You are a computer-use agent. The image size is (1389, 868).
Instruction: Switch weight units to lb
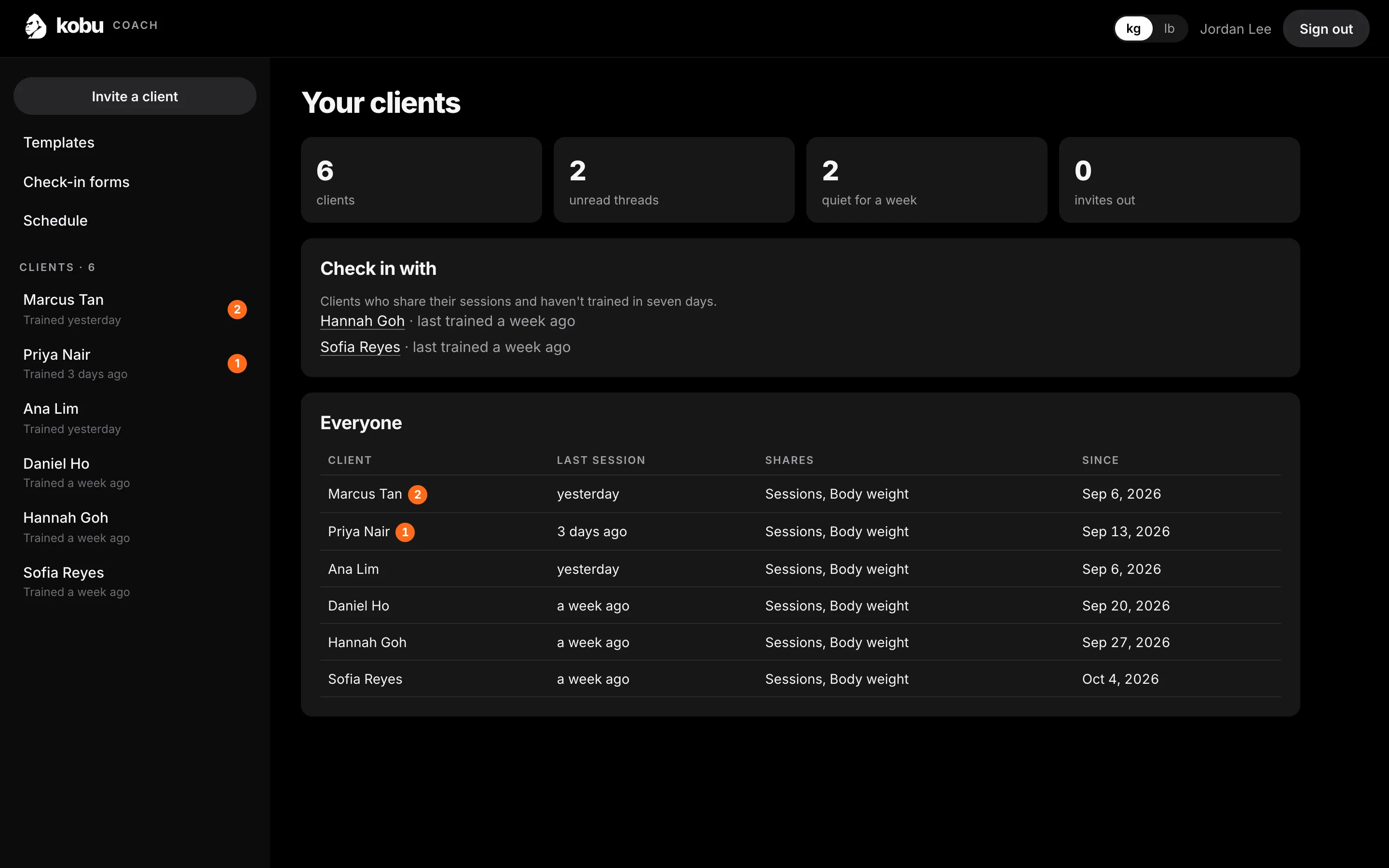pyautogui.click(x=1169, y=29)
